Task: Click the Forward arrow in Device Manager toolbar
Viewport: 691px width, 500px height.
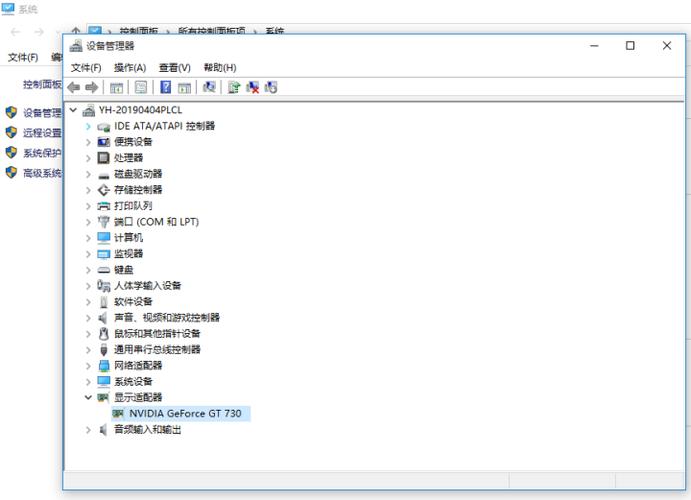Action: [x=91, y=87]
